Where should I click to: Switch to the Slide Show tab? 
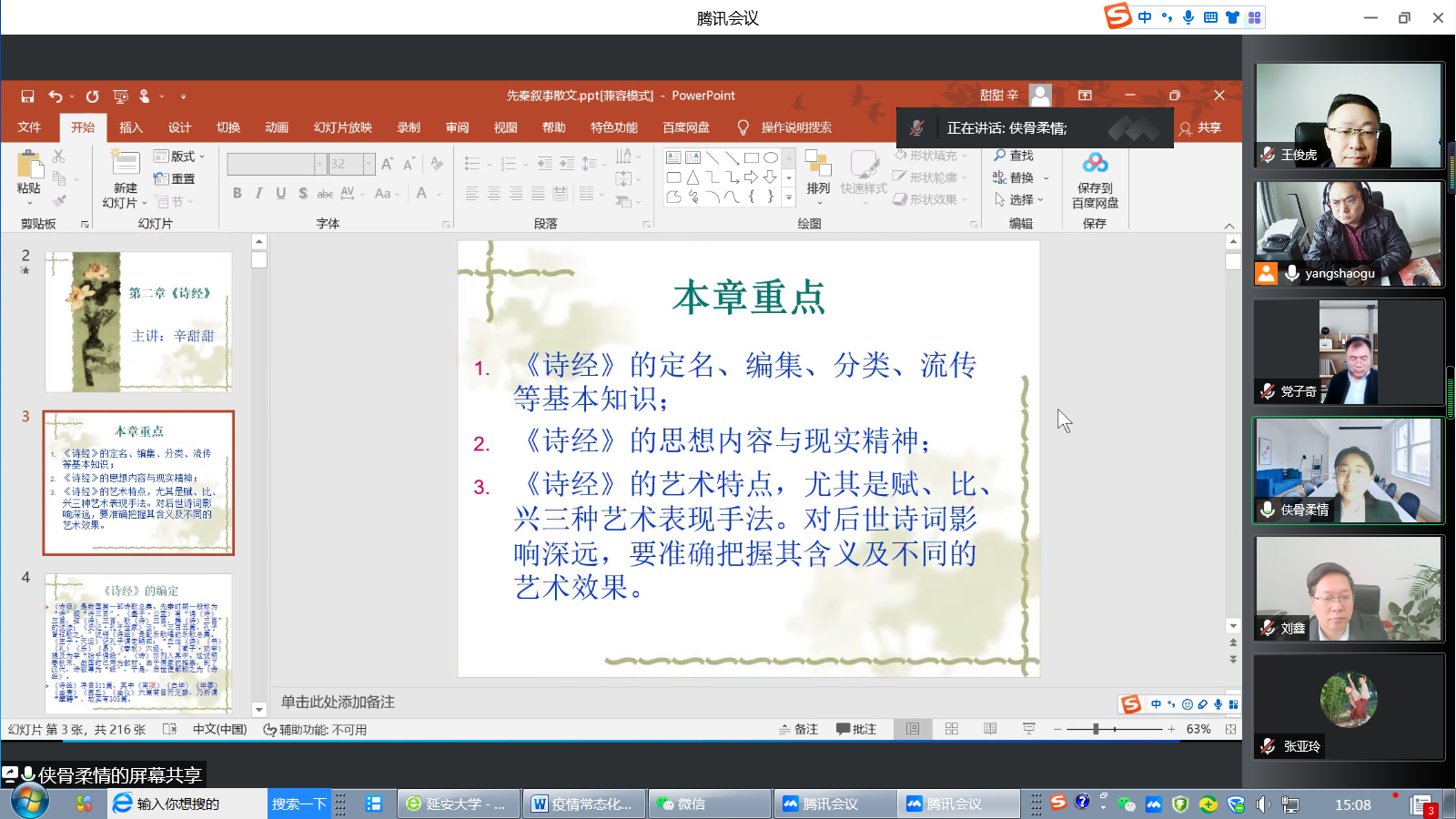(342, 127)
